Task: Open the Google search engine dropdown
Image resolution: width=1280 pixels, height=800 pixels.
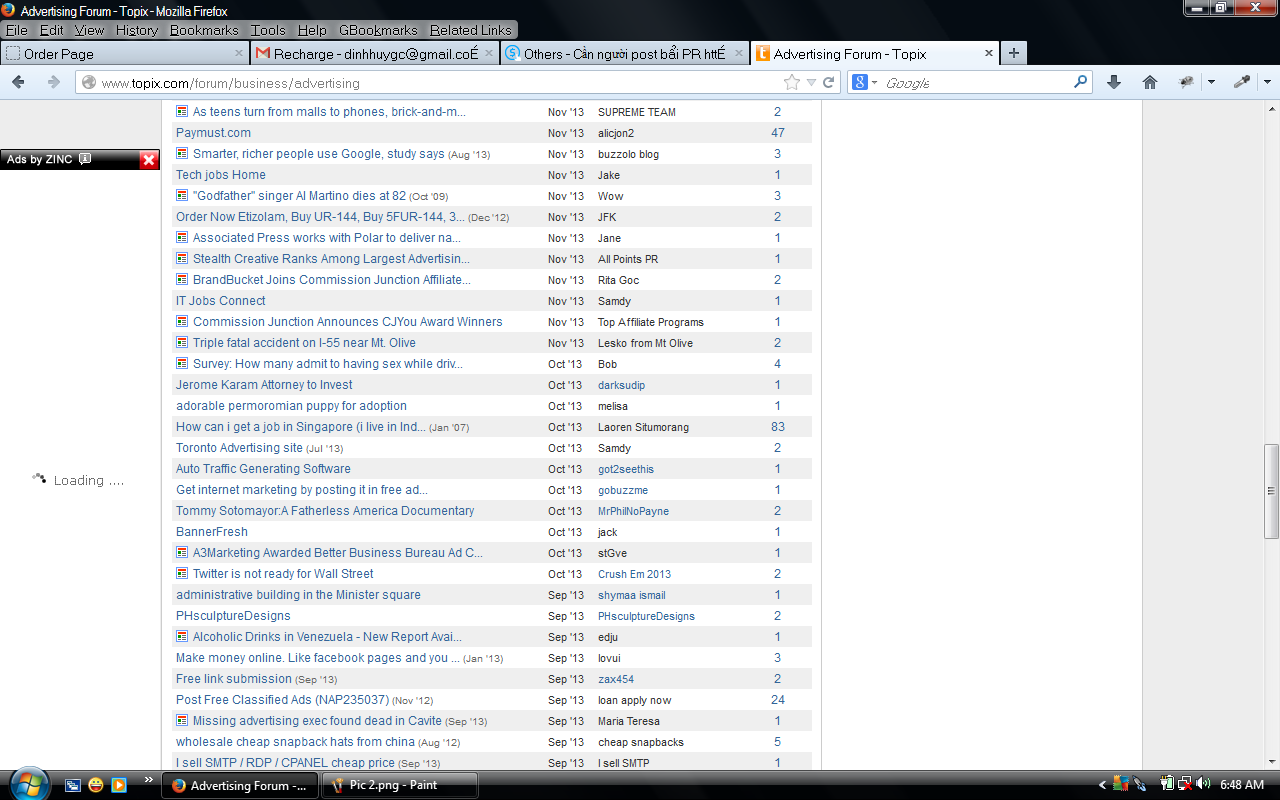Action: pos(874,83)
